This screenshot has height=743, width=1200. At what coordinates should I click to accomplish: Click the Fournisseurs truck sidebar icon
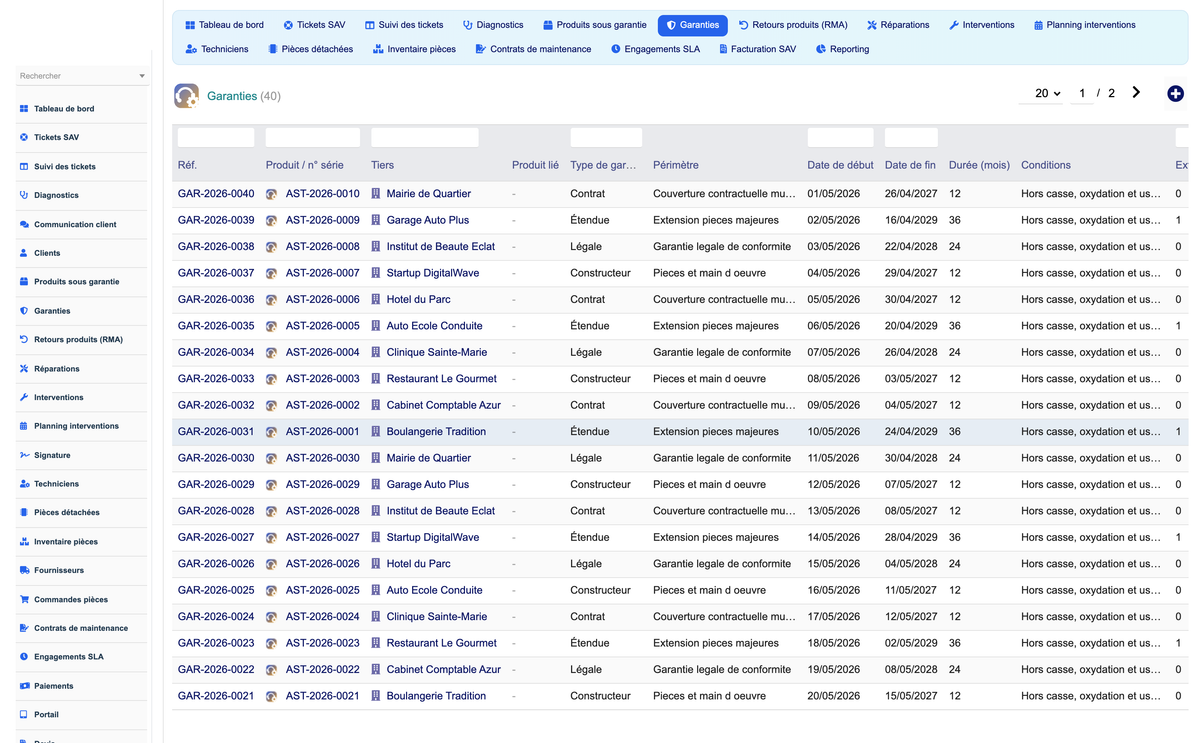tap(24, 570)
